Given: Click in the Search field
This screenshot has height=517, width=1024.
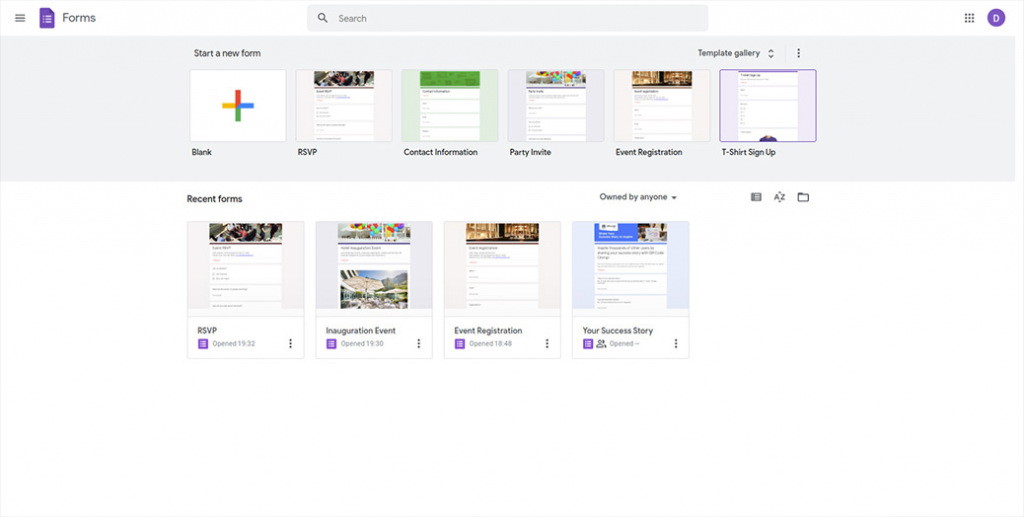Looking at the screenshot, I should 507,18.
